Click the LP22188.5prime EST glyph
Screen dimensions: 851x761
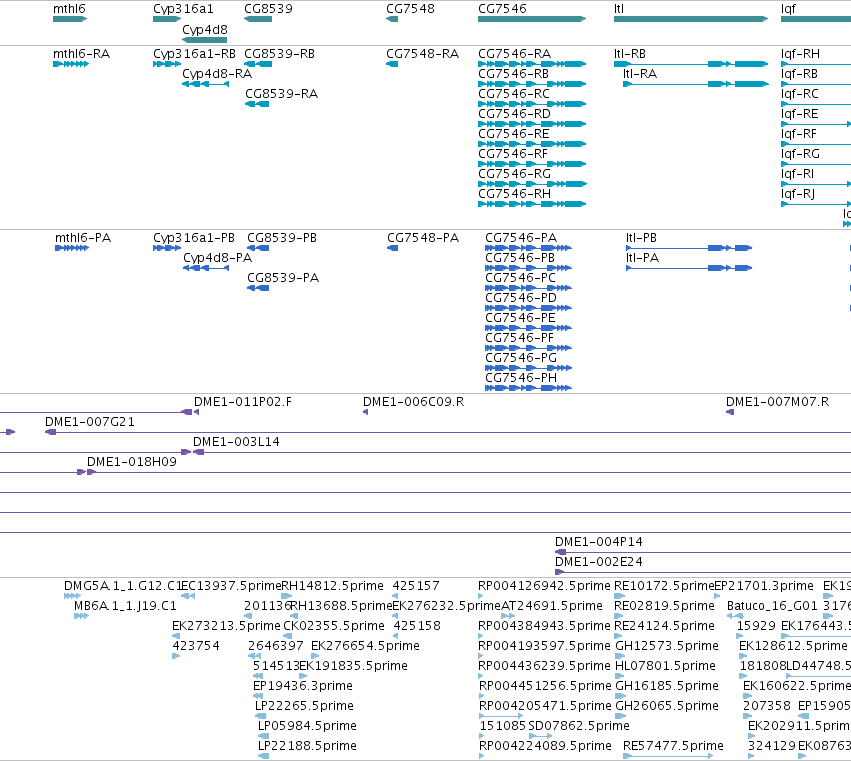[263, 756]
